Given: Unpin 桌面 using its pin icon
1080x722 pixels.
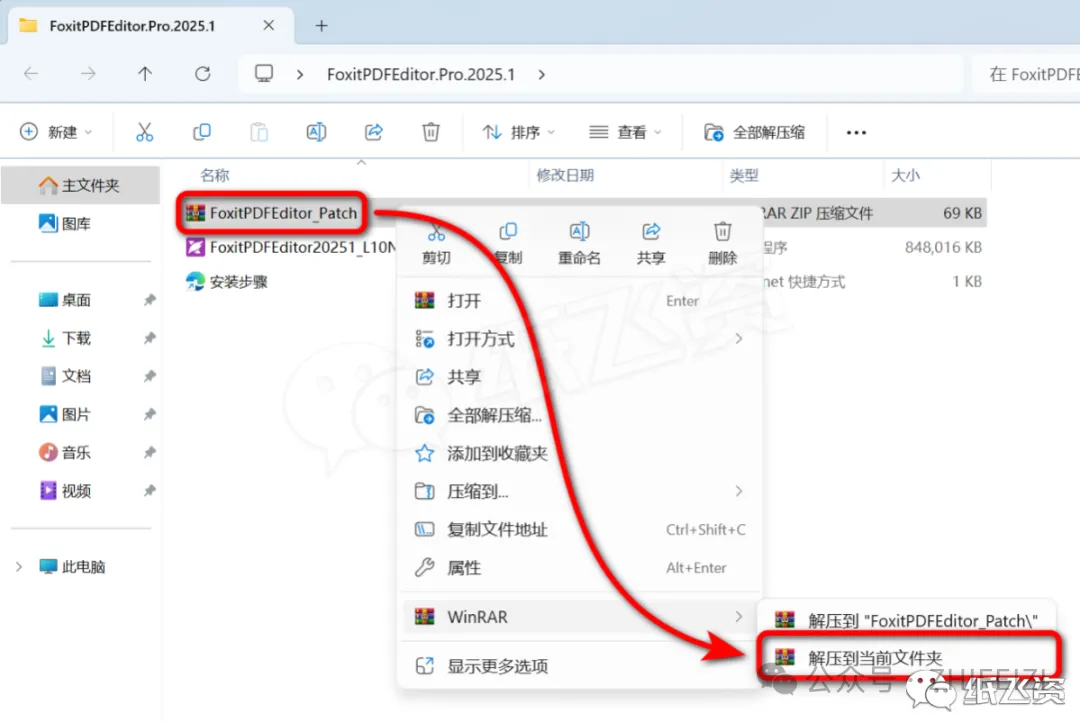Looking at the screenshot, I should [149, 300].
